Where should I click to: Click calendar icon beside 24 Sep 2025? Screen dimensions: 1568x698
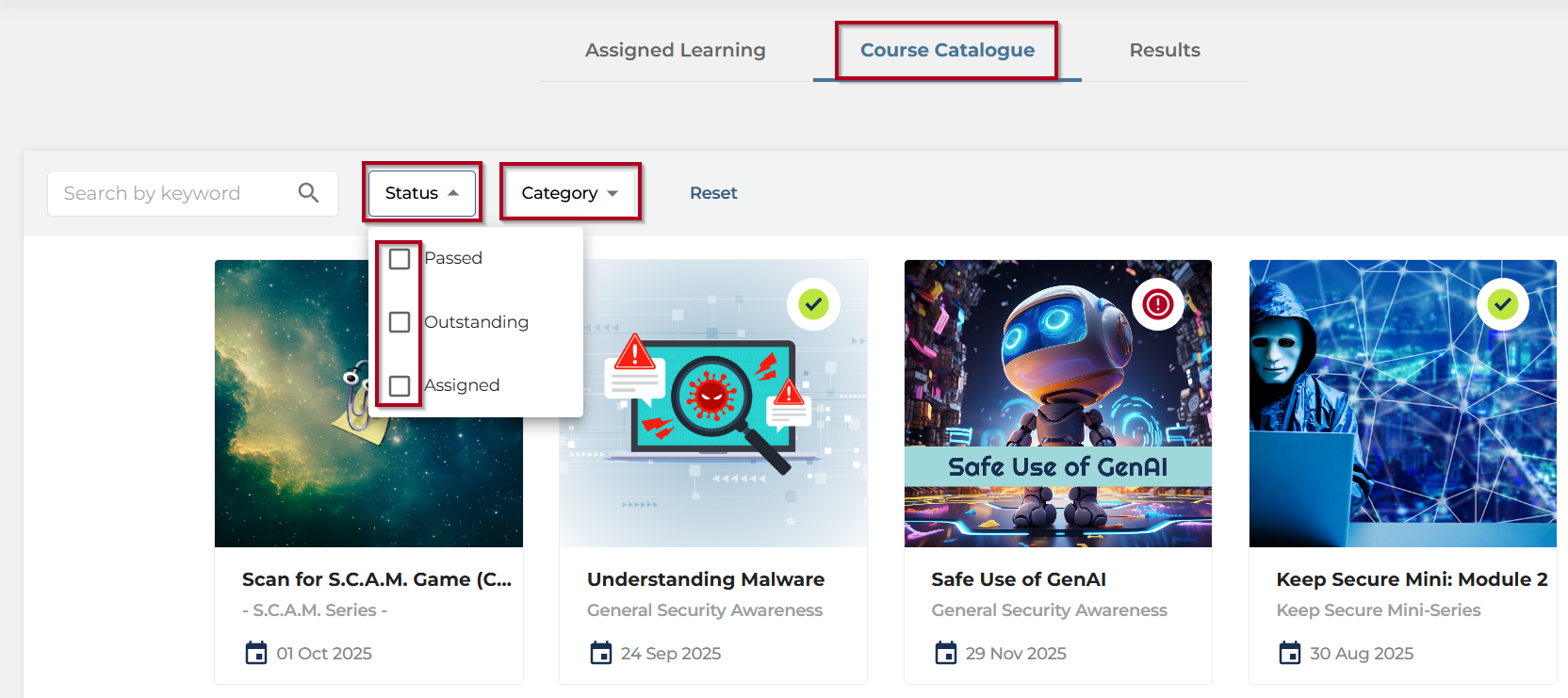point(601,653)
